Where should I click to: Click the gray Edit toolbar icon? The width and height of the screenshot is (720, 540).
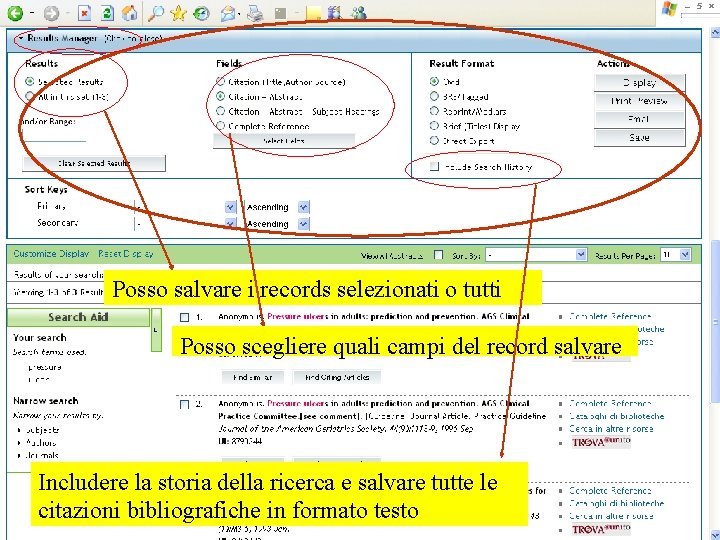281,13
